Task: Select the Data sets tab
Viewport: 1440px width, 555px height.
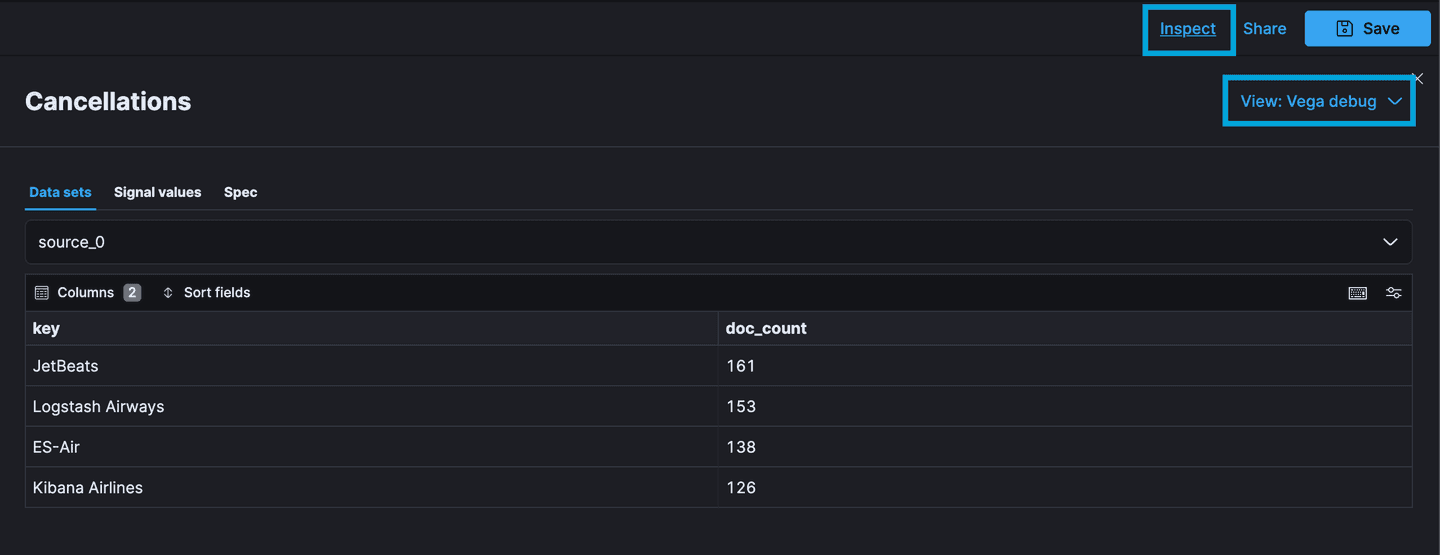Action: pos(60,192)
